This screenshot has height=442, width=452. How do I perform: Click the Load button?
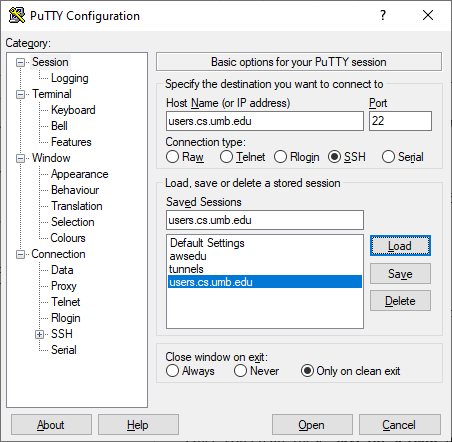click(400, 246)
